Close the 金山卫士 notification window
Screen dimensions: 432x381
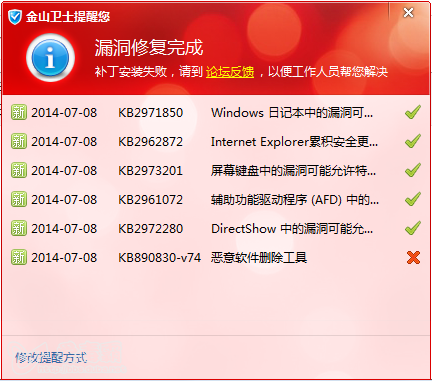click(408, 13)
